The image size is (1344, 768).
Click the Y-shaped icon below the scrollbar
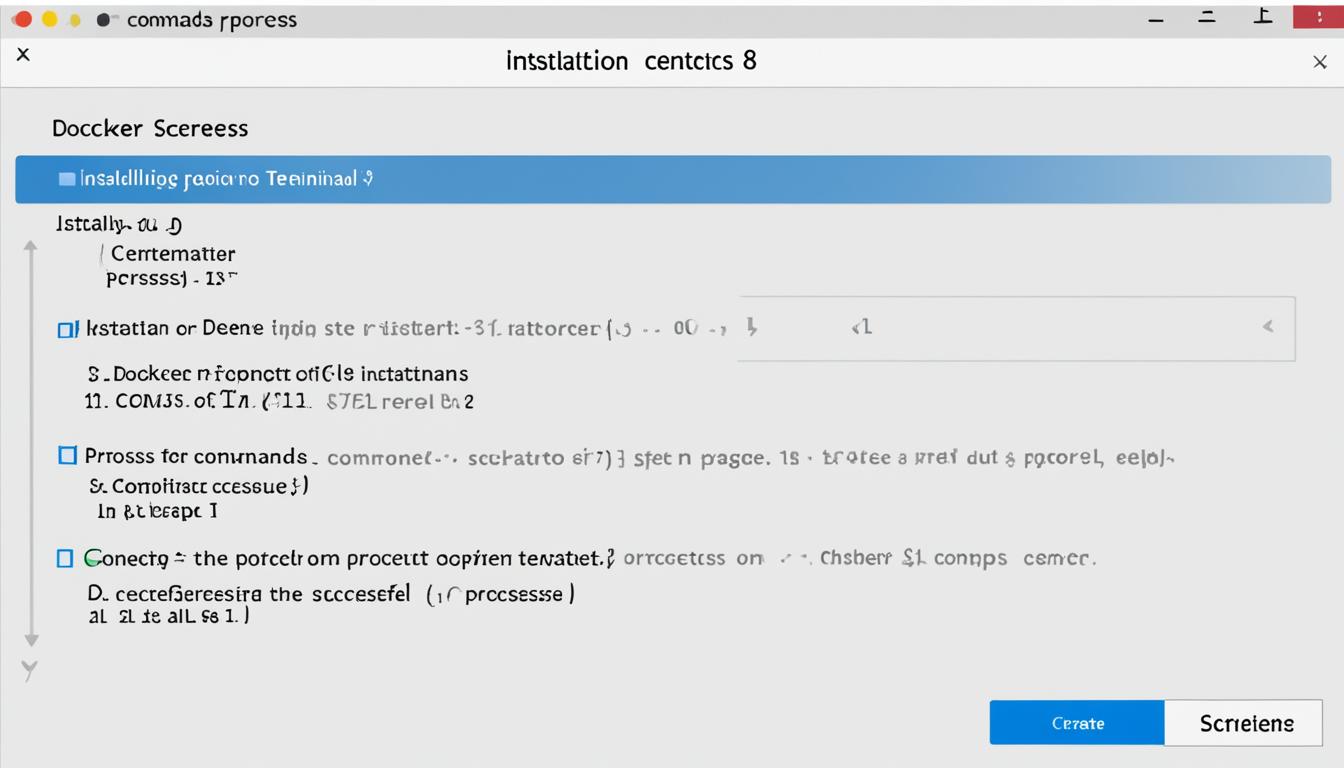(30, 671)
